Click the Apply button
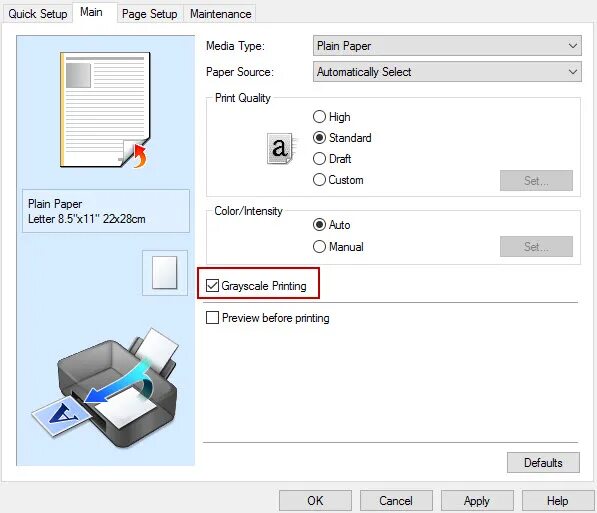This screenshot has height=513, width=597. (477, 500)
